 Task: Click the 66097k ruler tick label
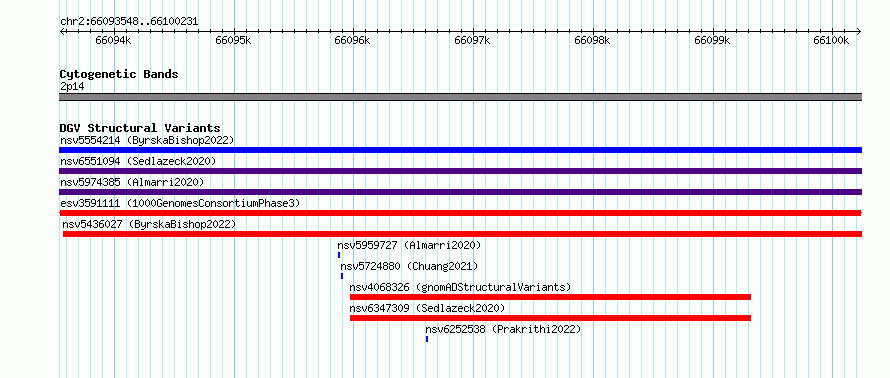473,40
